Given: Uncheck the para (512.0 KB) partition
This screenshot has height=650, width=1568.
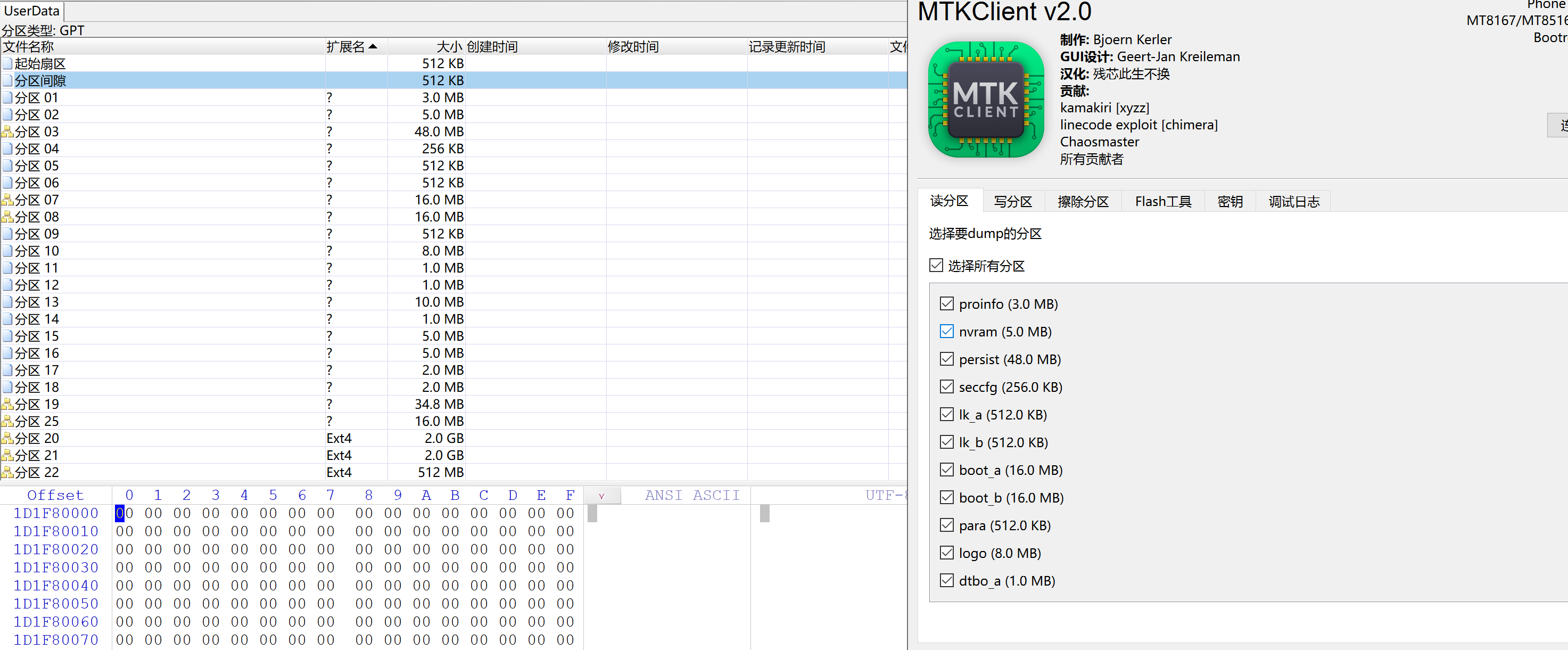Looking at the screenshot, I should tap(946, 525).
